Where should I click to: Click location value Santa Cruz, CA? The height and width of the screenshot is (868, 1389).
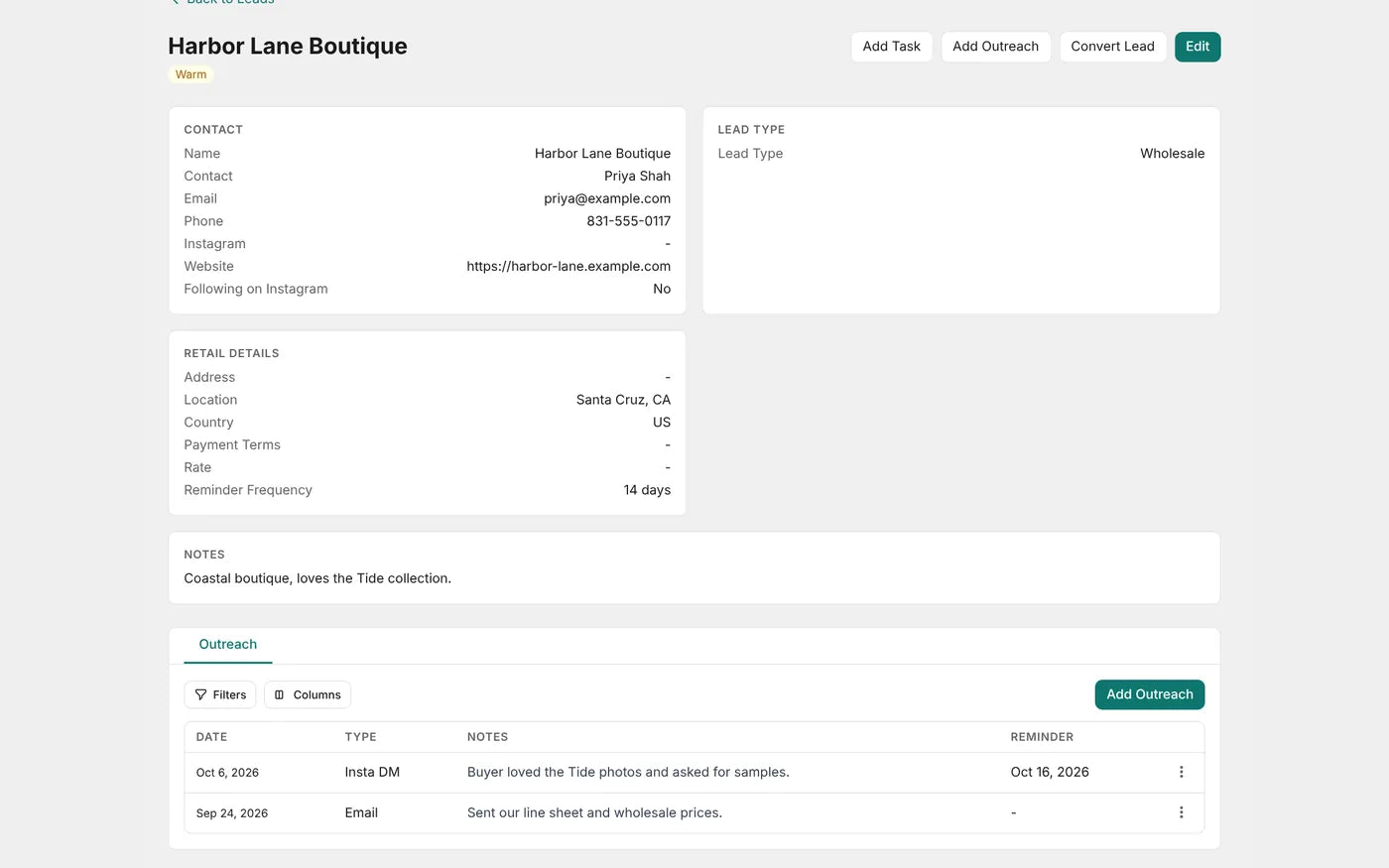pos(623,400)
